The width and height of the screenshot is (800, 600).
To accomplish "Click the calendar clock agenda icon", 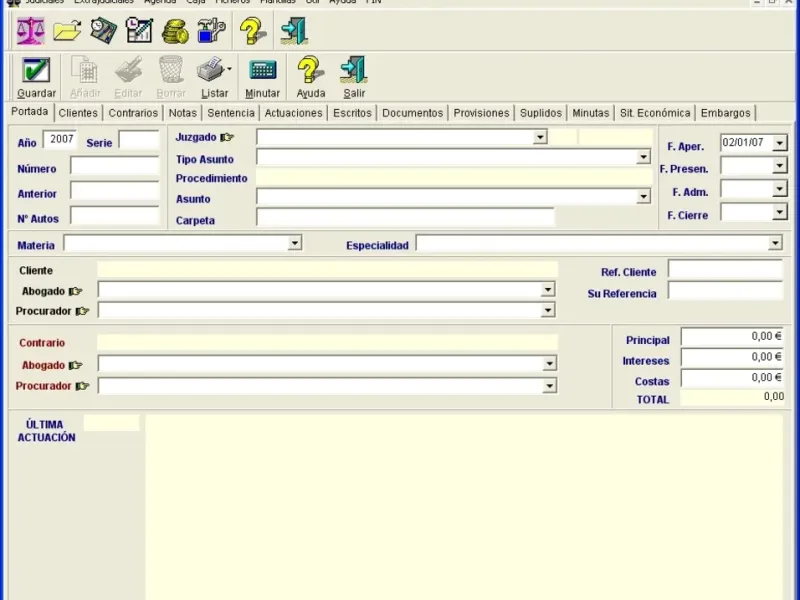I will coord(139,31).
